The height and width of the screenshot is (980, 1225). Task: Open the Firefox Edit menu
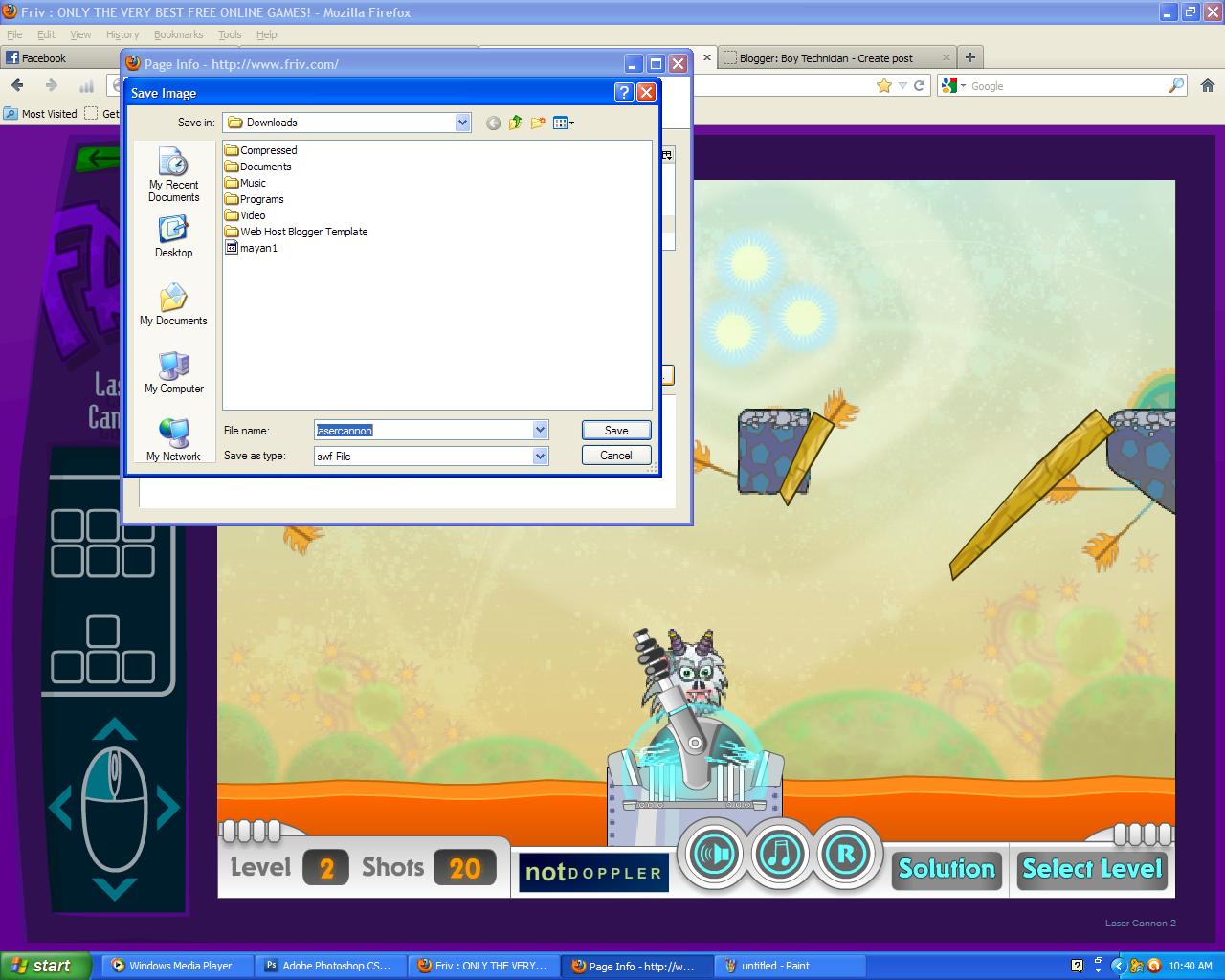(x=46, y=34)
